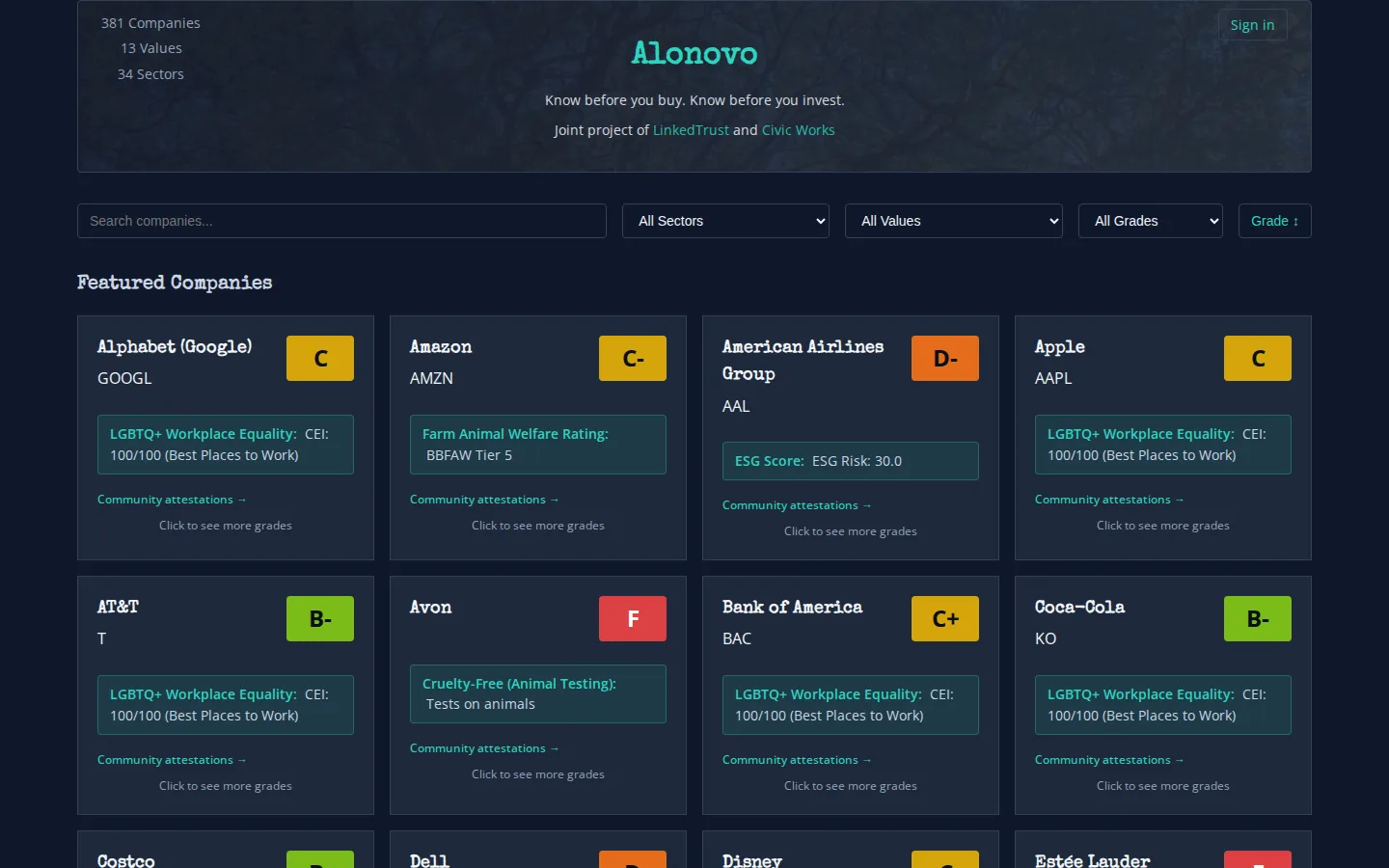Select the GOOGL ticker symbol

tap(124, 378)
